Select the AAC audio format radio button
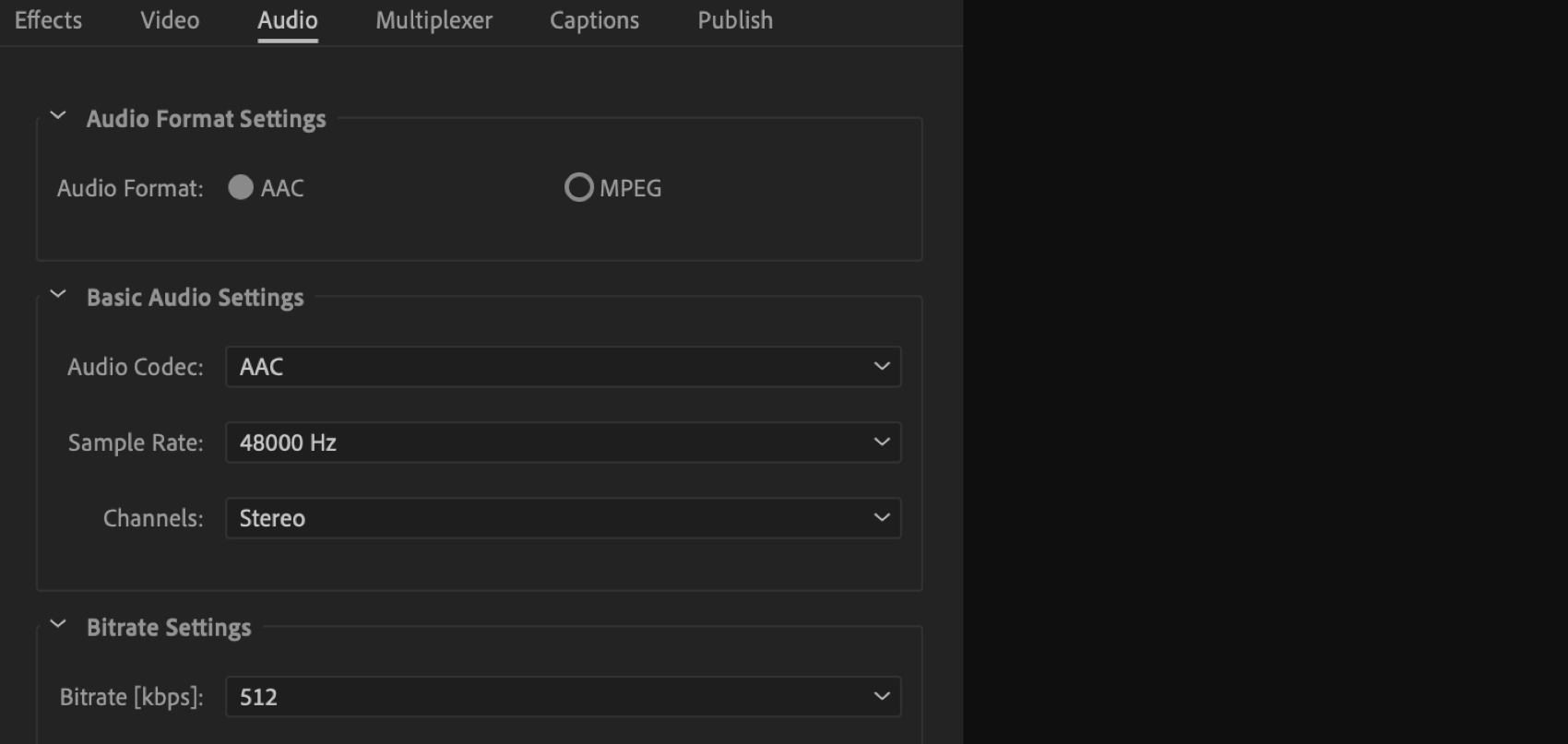This screenshot has width=1568, height=744. click(241, 188)
